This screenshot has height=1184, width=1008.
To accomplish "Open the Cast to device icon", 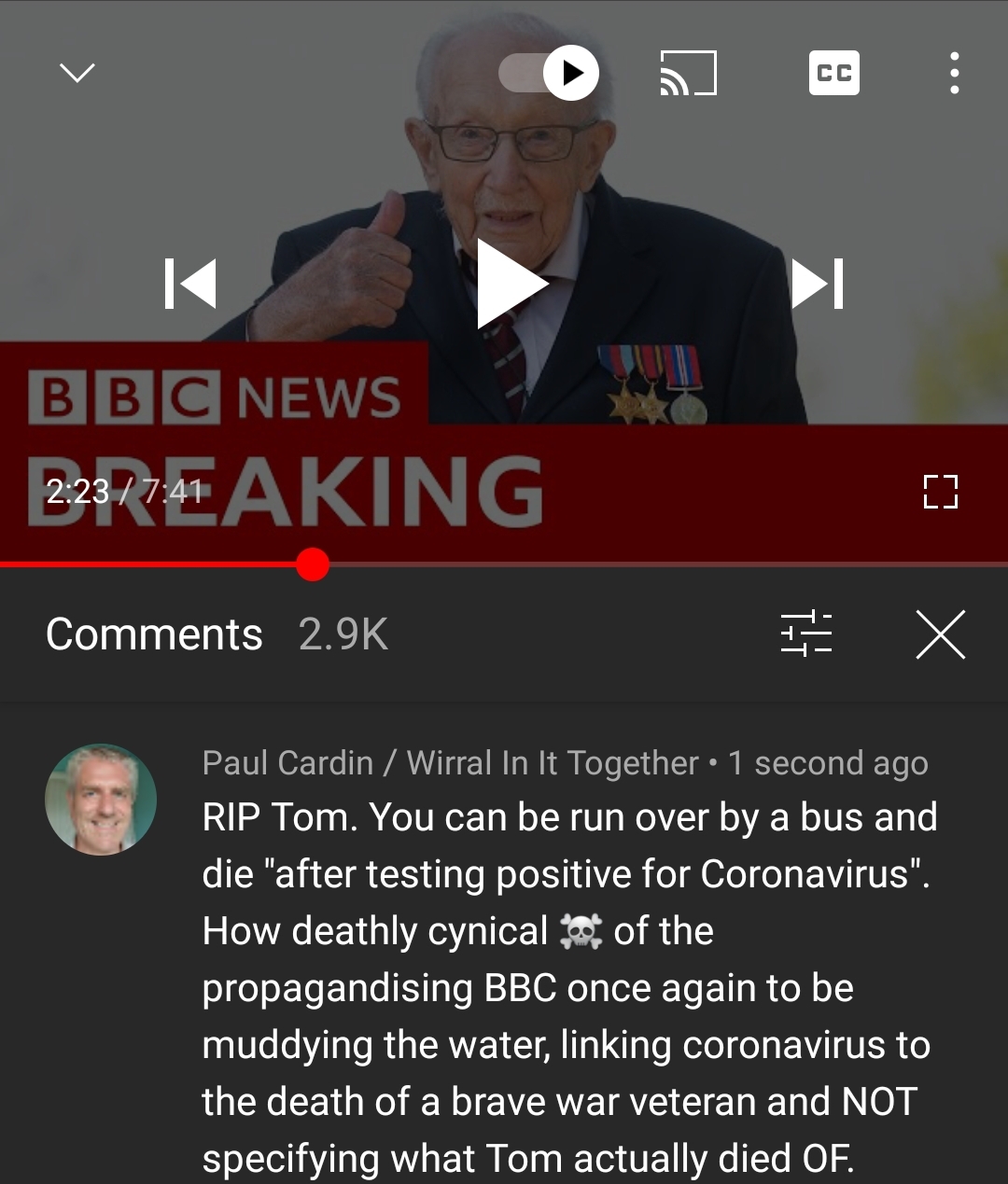I will (x=689, y=73).
